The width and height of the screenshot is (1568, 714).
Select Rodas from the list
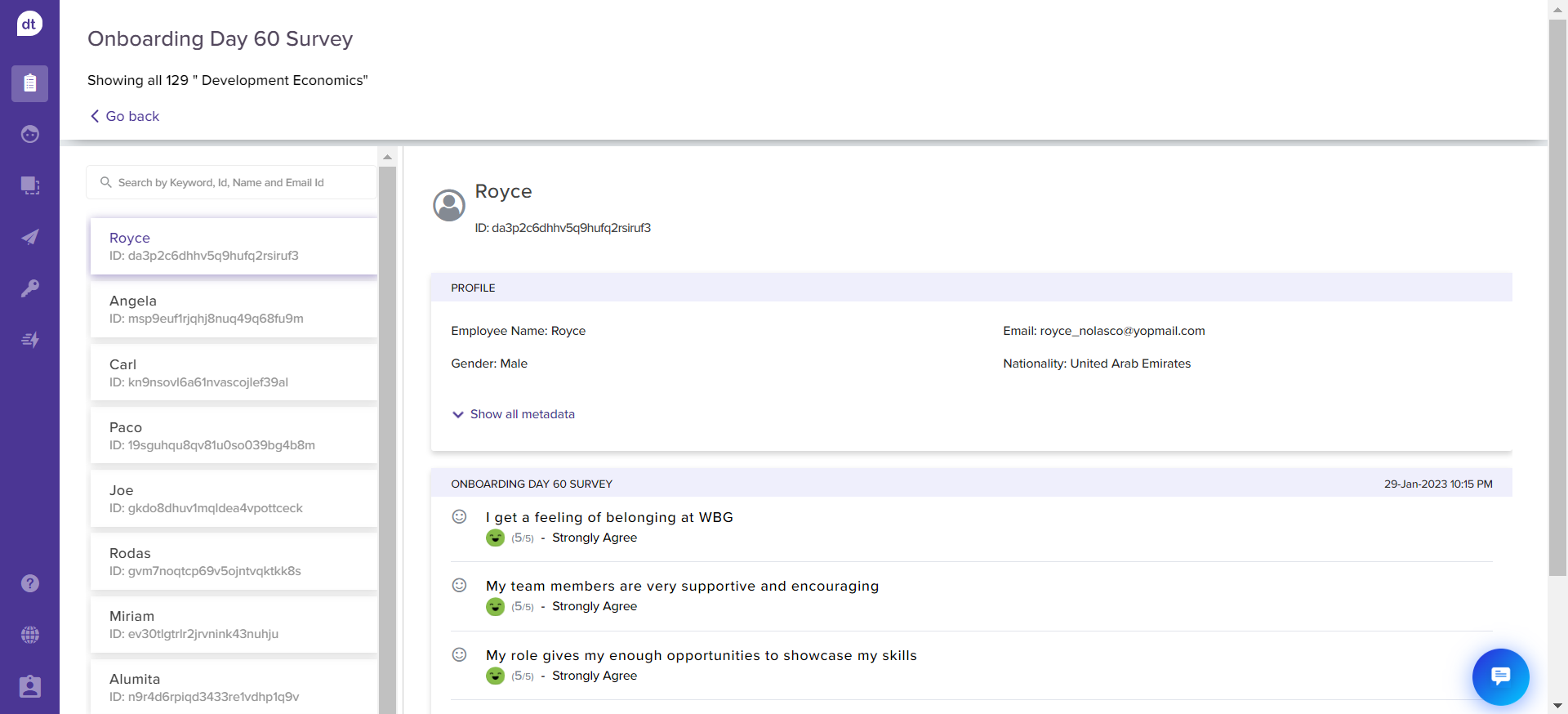234,561
